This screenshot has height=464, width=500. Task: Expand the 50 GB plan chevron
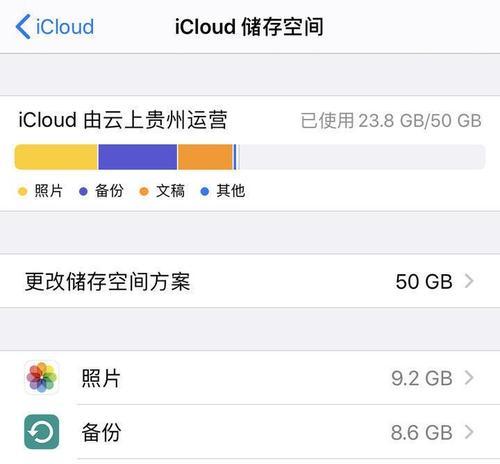[469, 281]
